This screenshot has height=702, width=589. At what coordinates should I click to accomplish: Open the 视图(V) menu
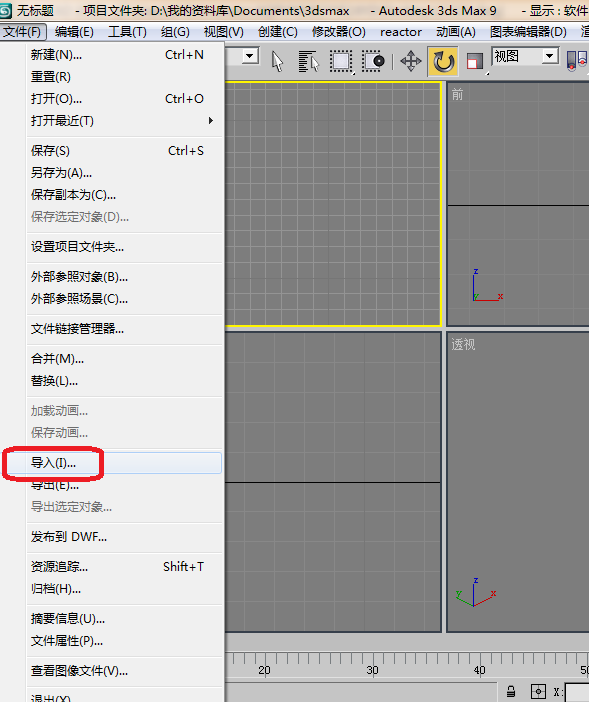(223, 32)
